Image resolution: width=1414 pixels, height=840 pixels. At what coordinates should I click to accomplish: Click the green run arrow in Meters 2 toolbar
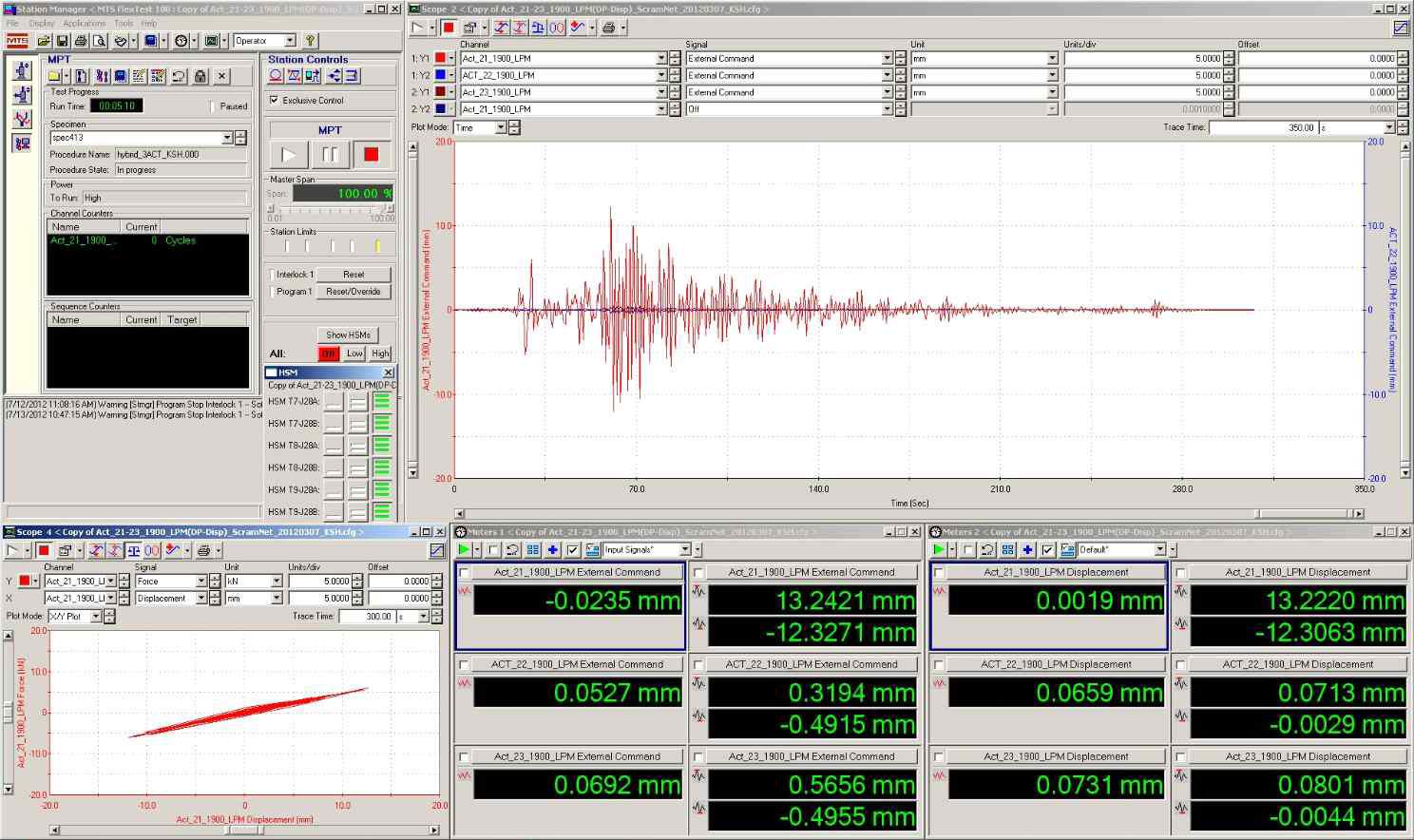pos(939,549)
